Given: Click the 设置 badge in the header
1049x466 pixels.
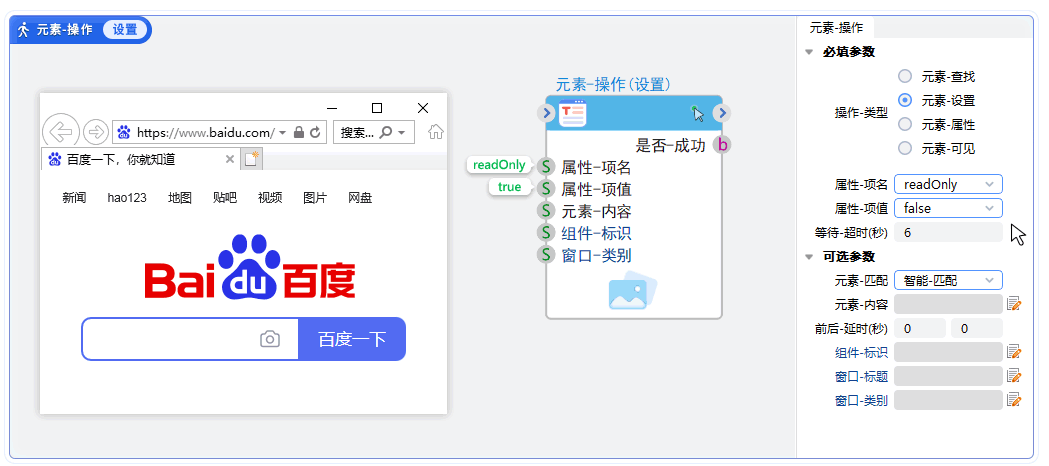Looking at the screenshot, I should point(125,29).
